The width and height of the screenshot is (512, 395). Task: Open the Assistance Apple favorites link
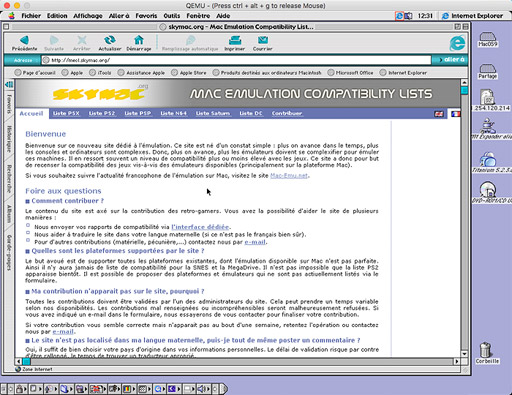[x=141, y=72]
